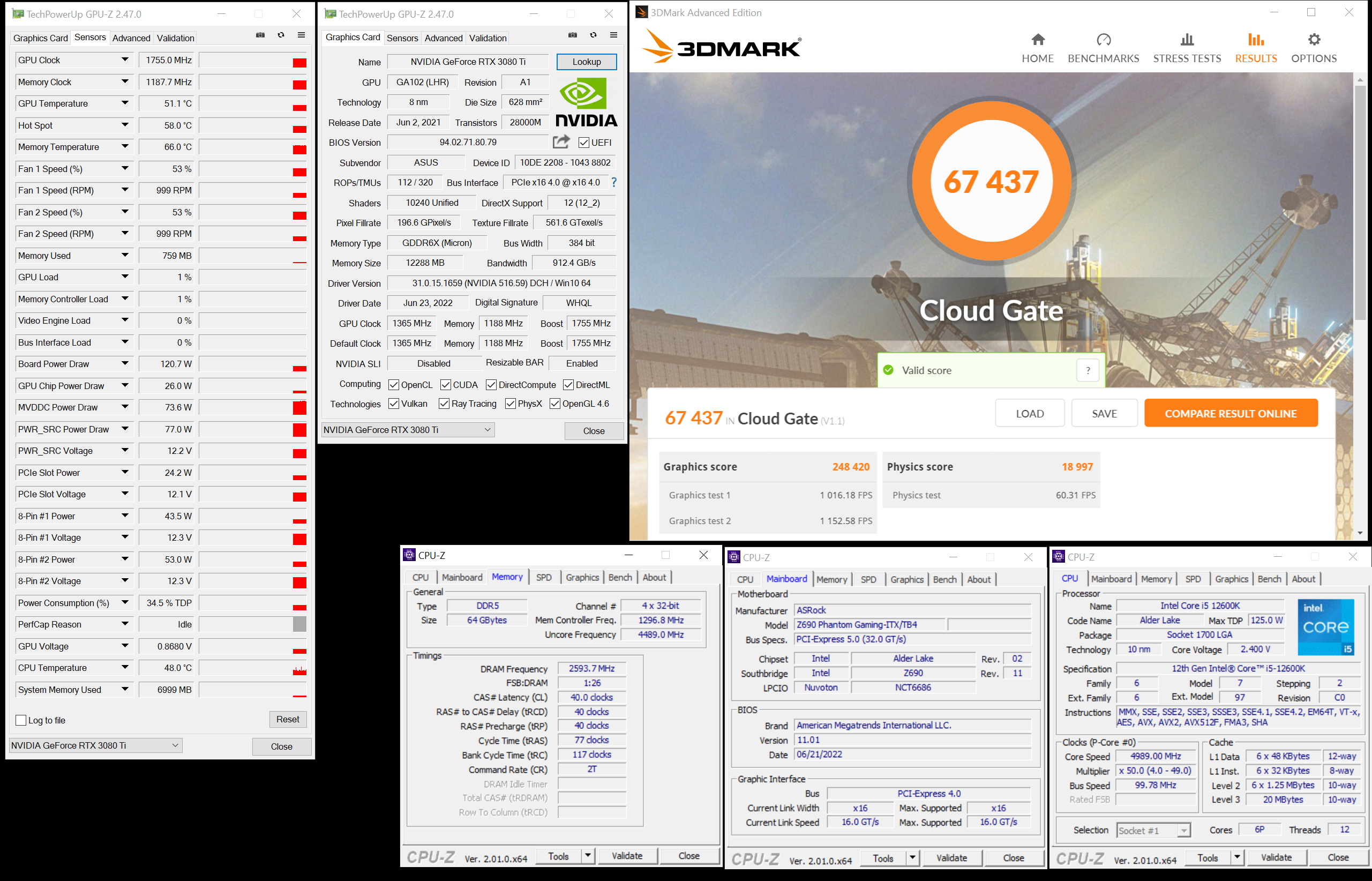Toggle the CUDA checkbox
Viewport: 1372px width, 881px height.
click(446, 385)
